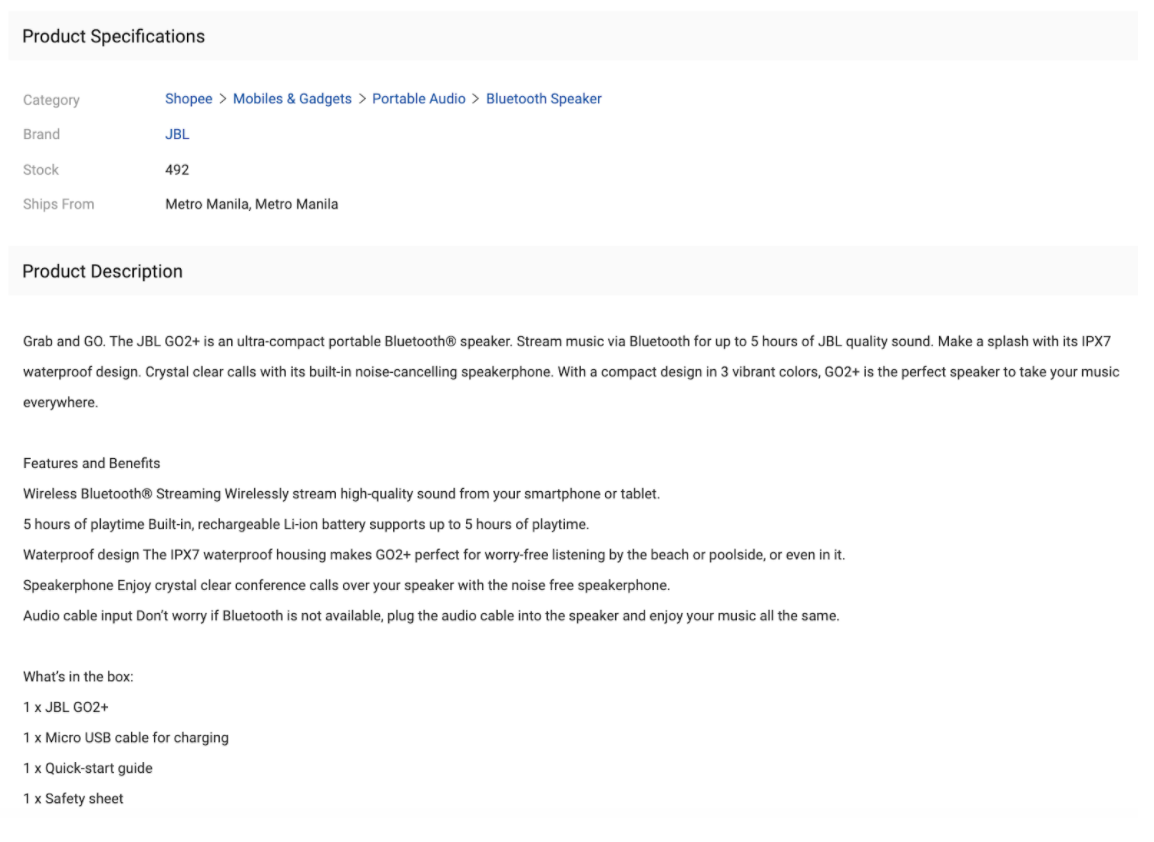The image size is (1154, 842).
Task: Click the Product Description heading
Action: tap(102, 272)
